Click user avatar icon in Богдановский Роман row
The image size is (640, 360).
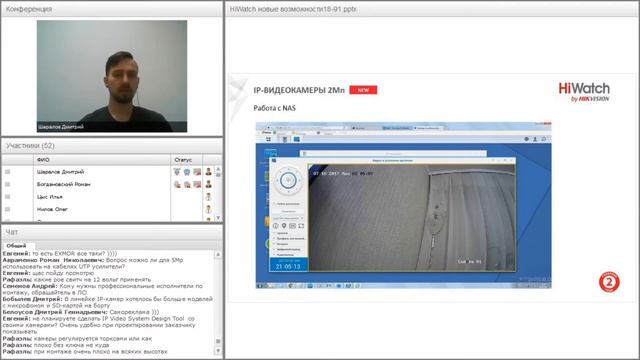click(209, 184)
